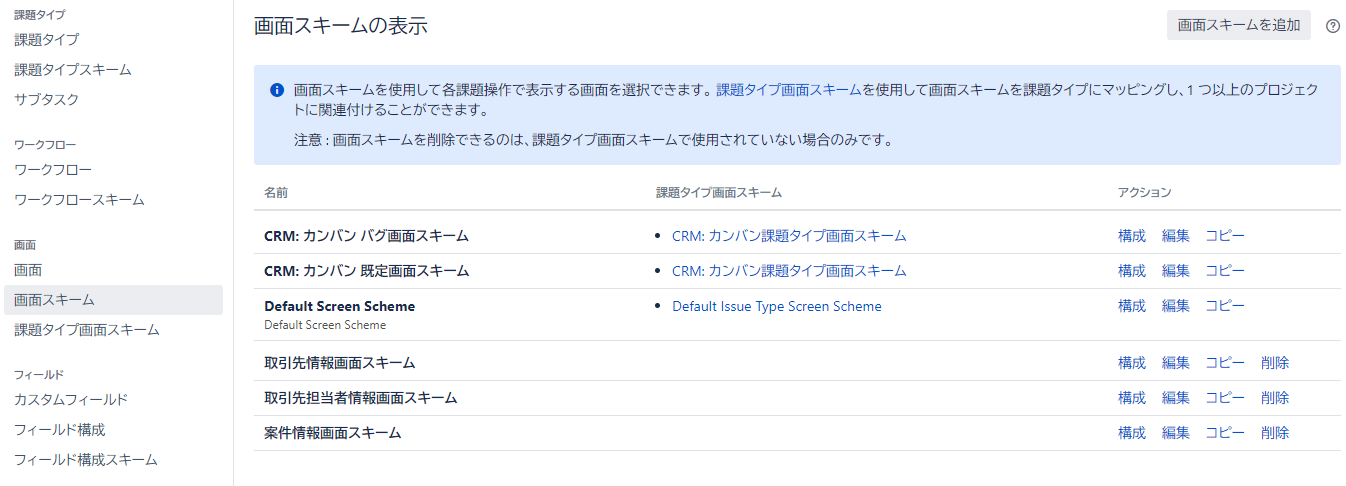Open 課題タイプスキーム in the sidebar
Viewport: 1346px width, 486px height.
pos(73,69)
